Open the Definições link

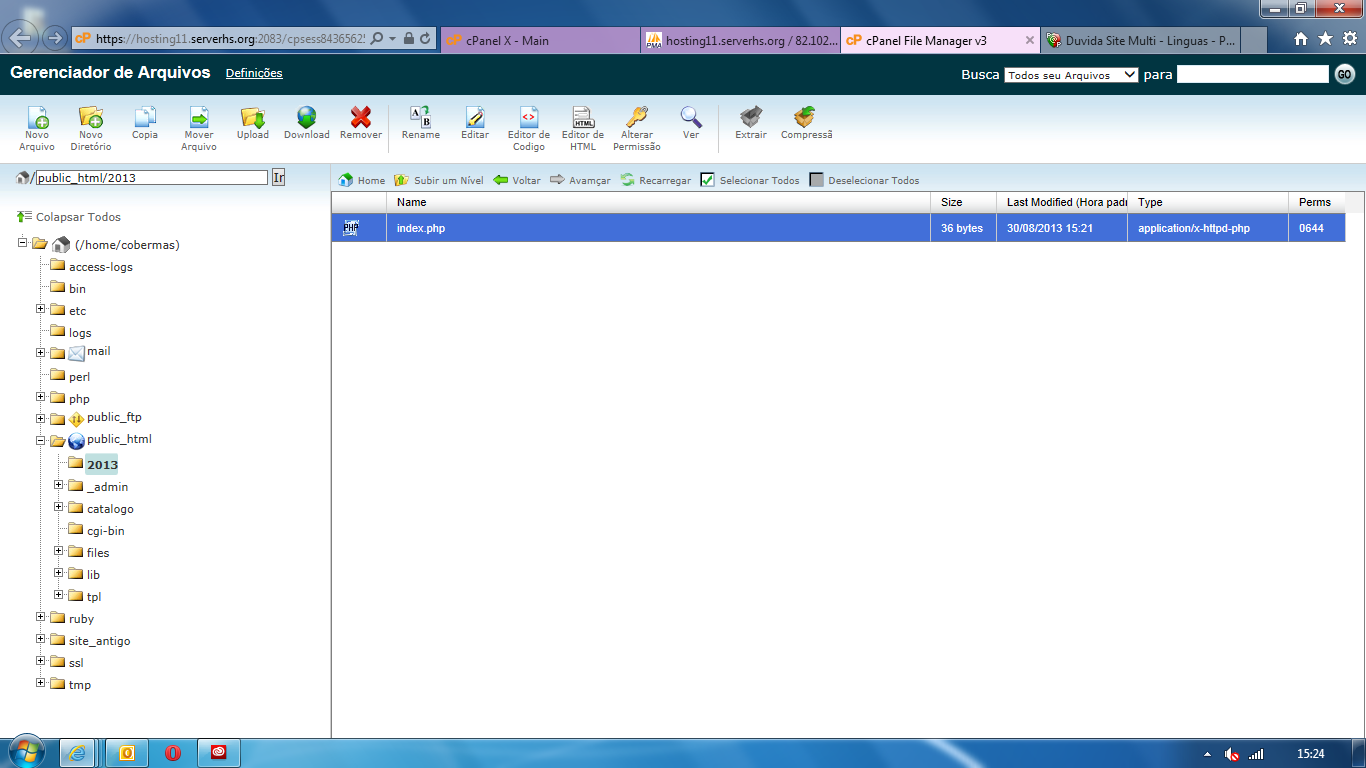coord(254,73)
